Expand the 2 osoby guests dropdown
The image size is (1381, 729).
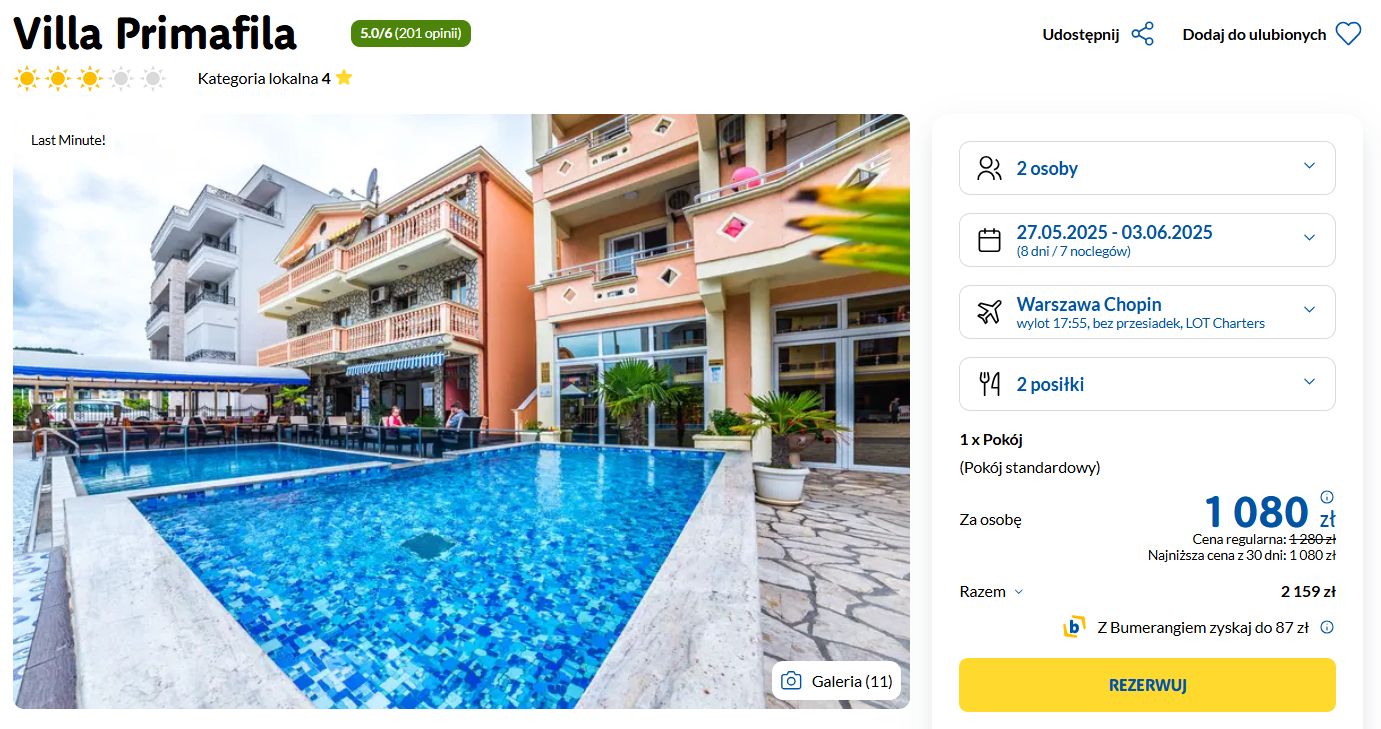[1147, 168]
